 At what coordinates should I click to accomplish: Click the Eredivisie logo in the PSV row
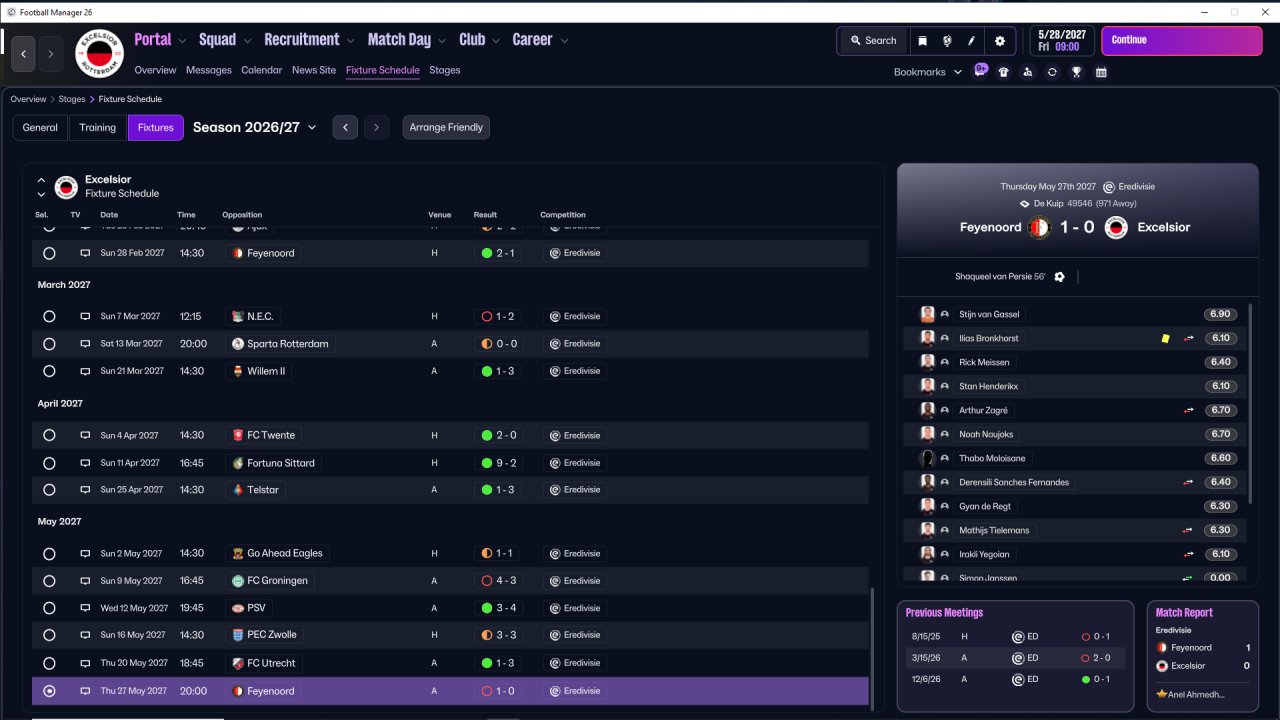click(553, 608)
